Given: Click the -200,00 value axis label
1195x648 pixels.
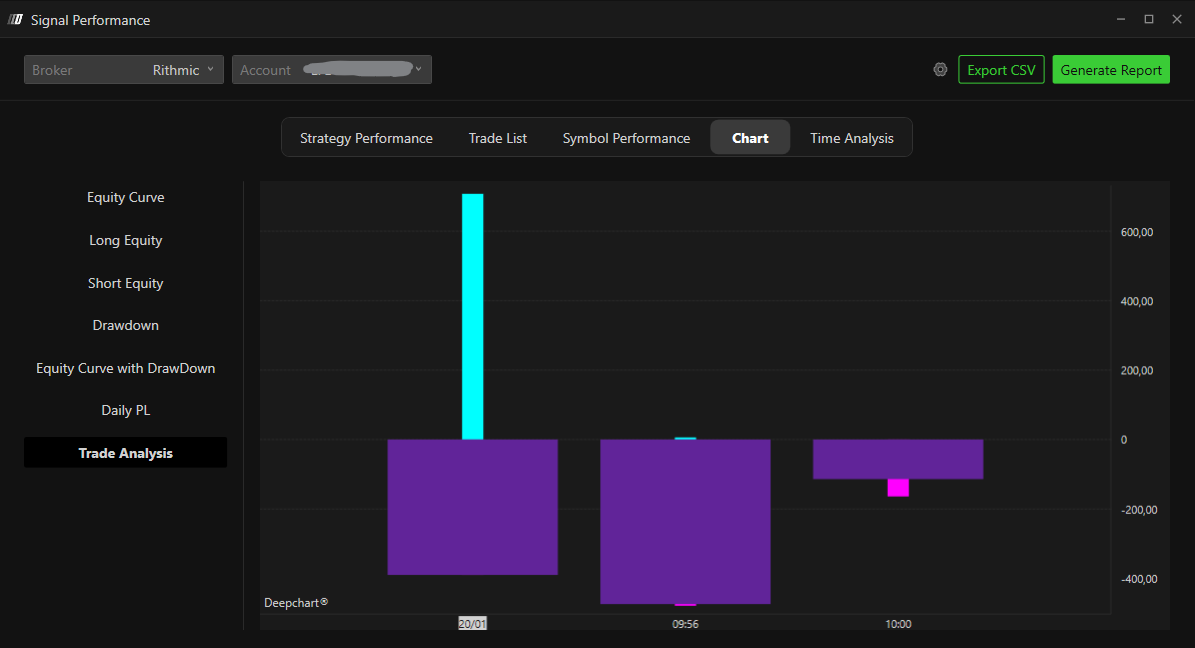Looking at the screenshot, I should pos(1139,509).
